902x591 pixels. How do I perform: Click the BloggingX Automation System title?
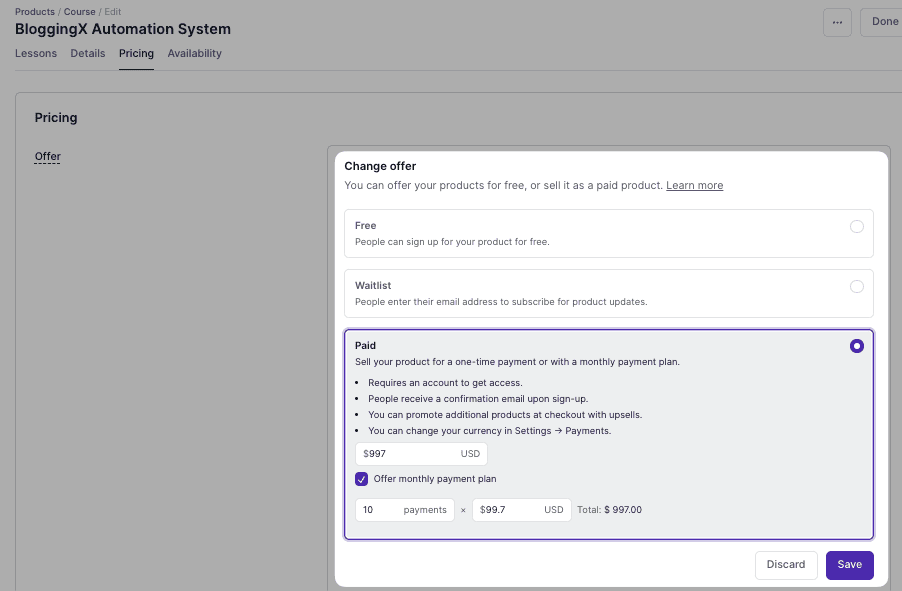tap(123, 29)
